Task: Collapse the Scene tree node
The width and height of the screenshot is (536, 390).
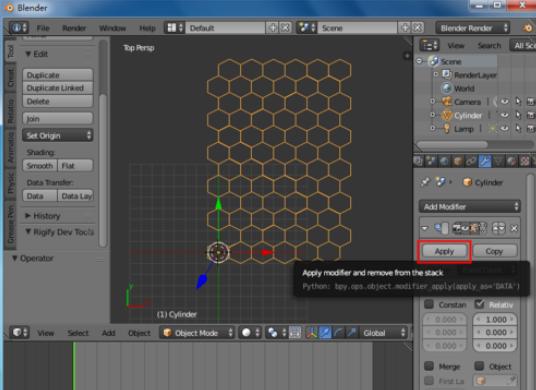Action: tap(419, 61)
